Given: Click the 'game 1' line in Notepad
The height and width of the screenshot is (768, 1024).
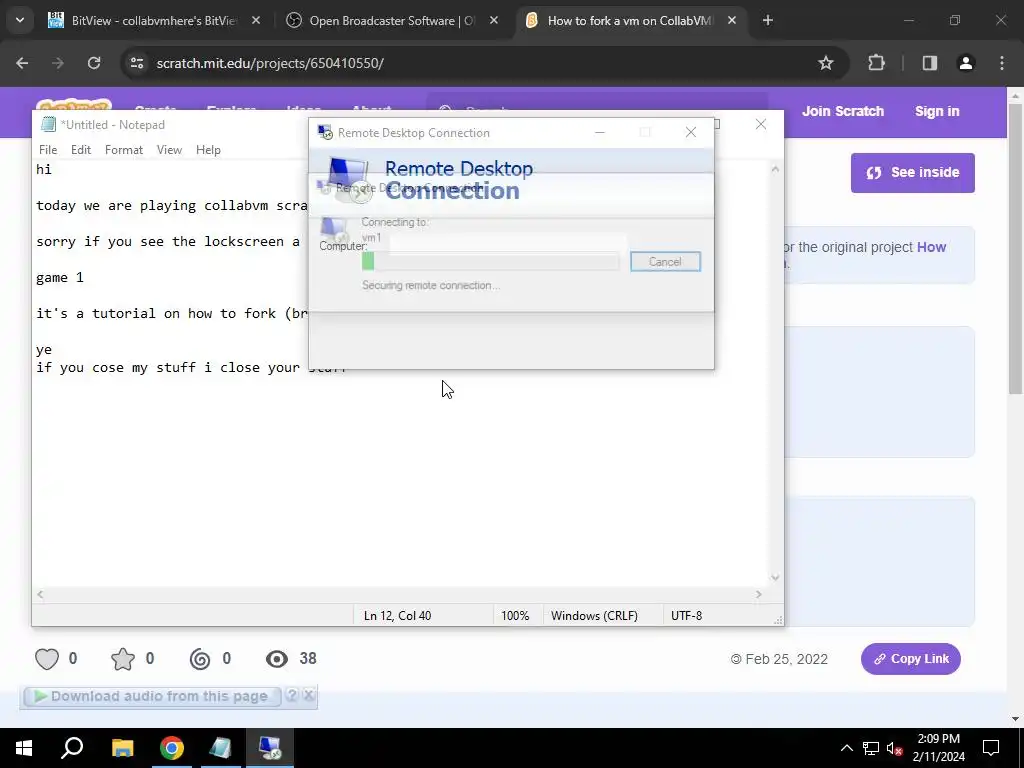Looking at the screenshot, I should click(60, 278).
